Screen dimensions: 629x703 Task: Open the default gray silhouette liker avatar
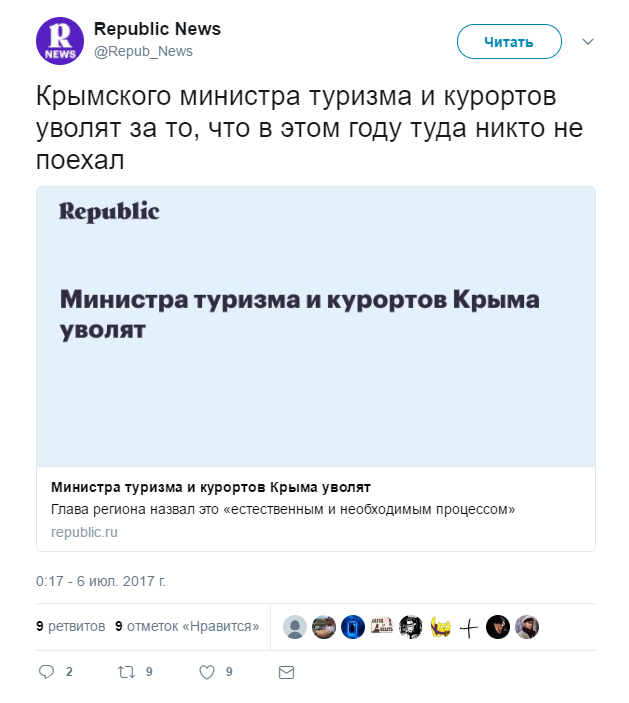[295, 627]
